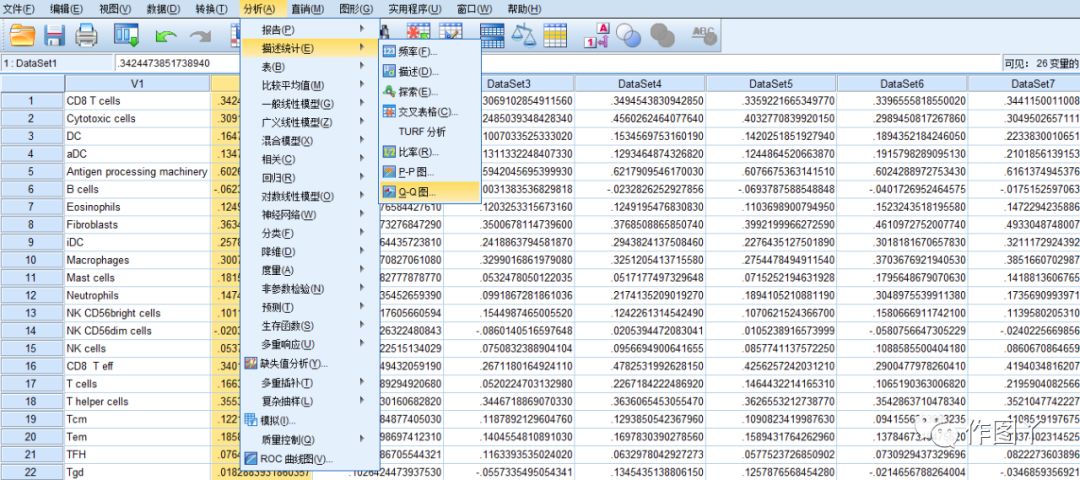The image size is (1080, 480).
Task: Click the 'Macrophages' cell
Action: pyautogui.click(x=137, y=260)
